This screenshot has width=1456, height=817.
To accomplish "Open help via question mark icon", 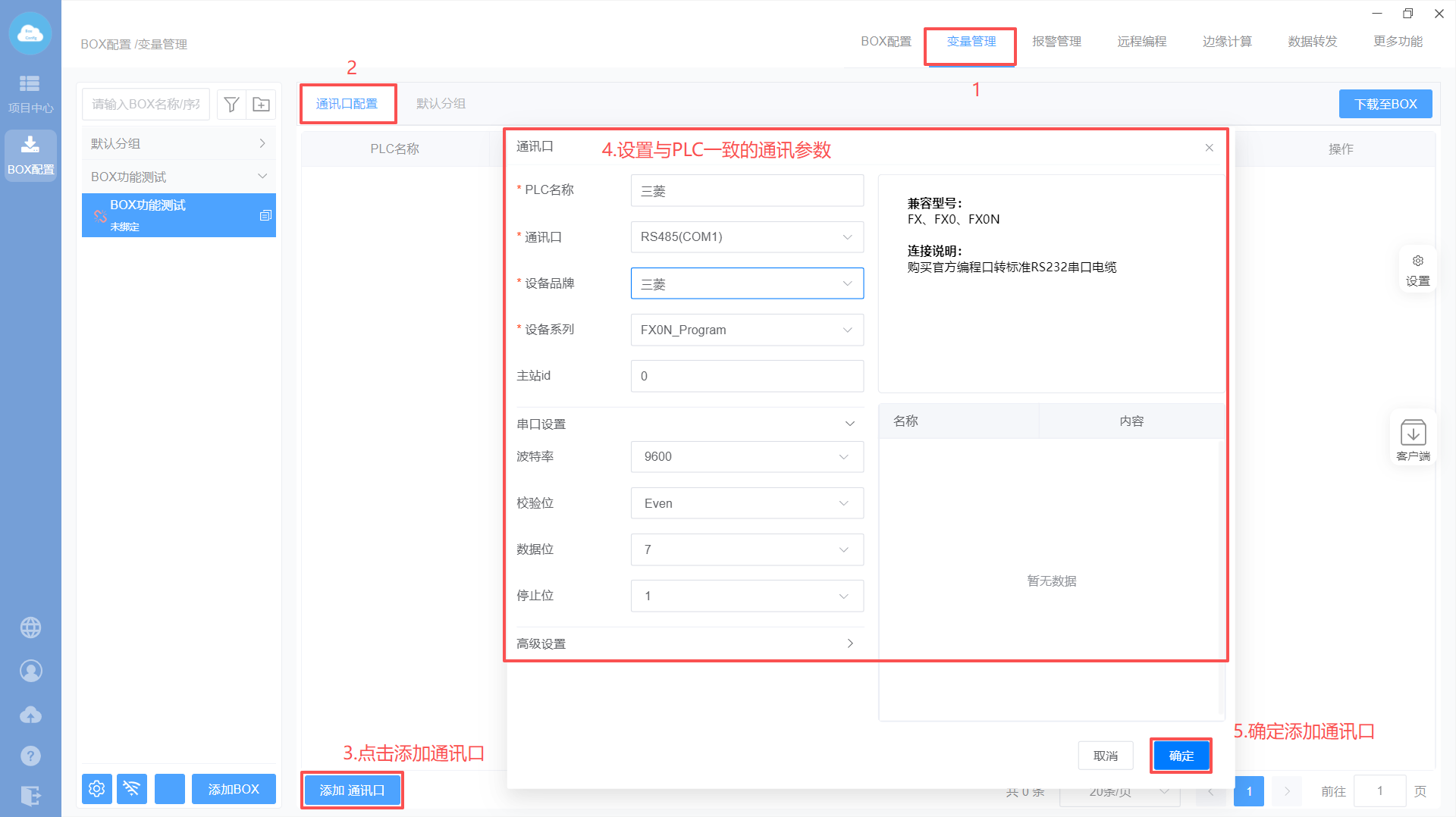I will tap(30, 756).
